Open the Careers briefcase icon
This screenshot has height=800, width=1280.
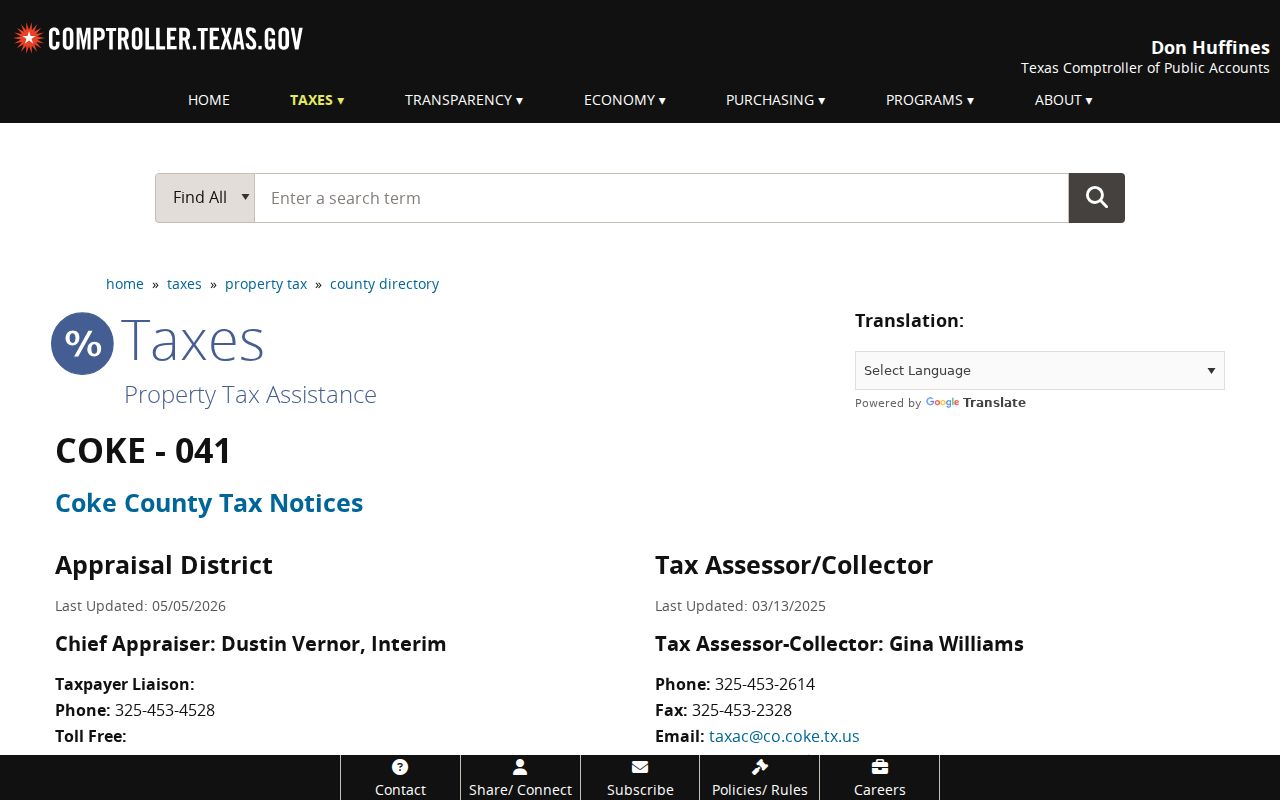tap(880, 767)
